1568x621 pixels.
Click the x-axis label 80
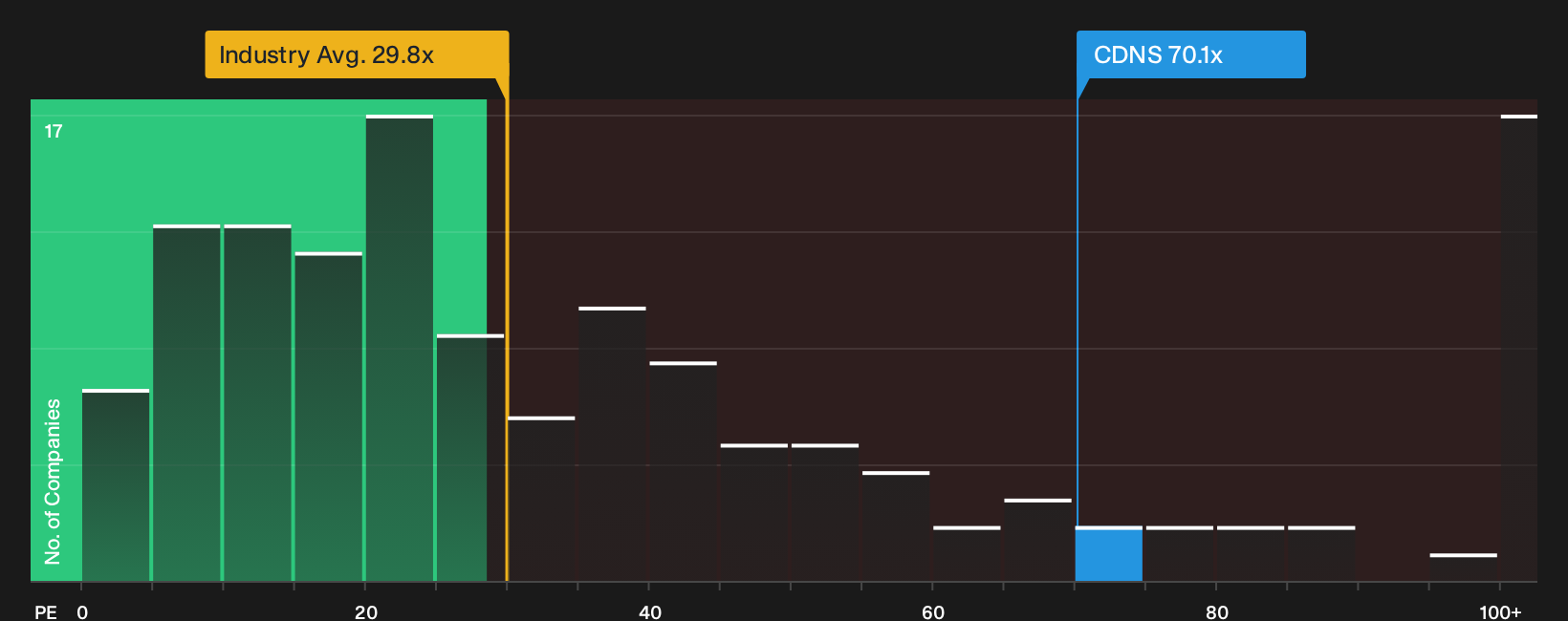click(x=1217, y=611)
